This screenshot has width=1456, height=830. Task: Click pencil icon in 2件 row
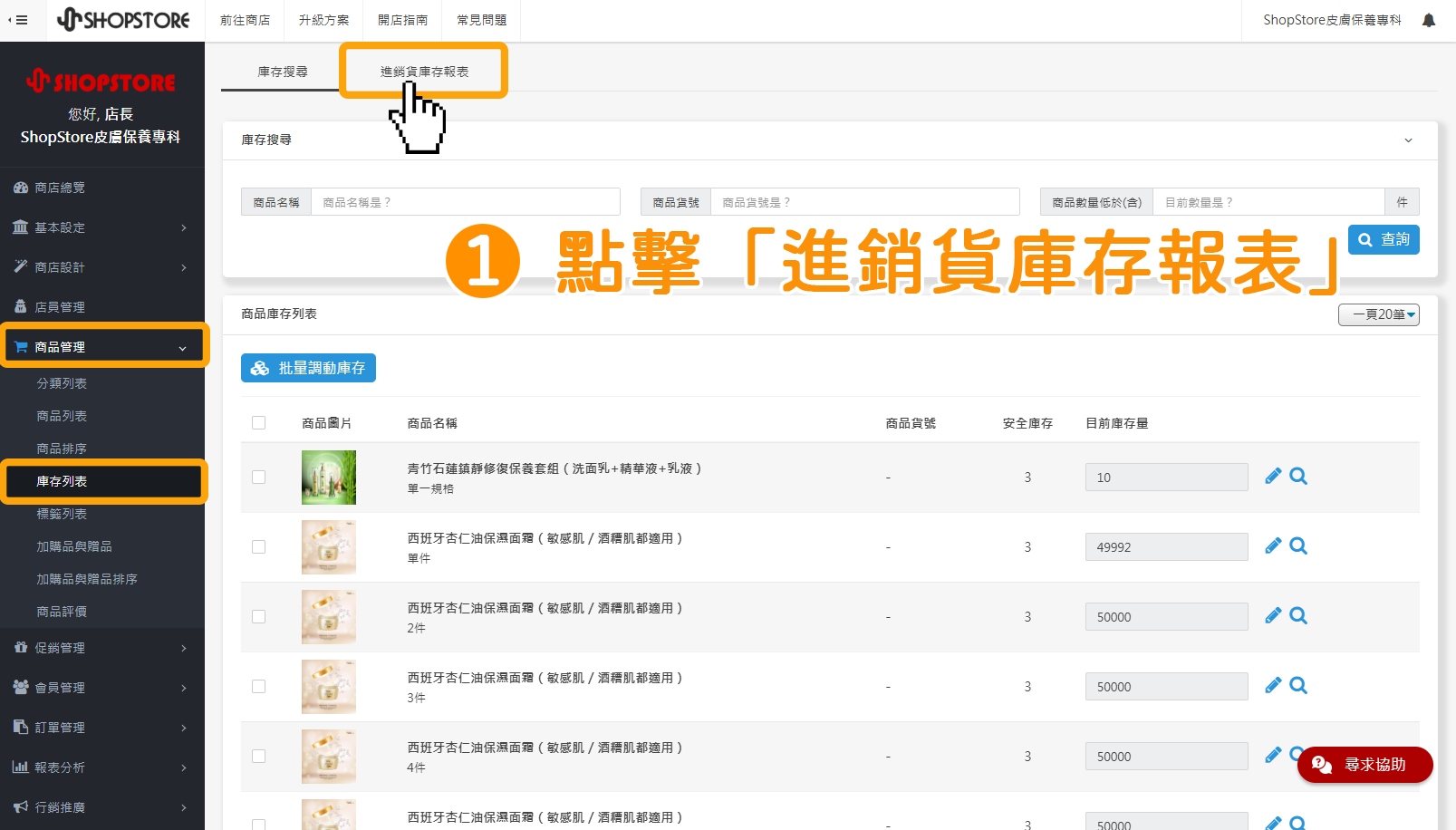[x=1273, y=616]
